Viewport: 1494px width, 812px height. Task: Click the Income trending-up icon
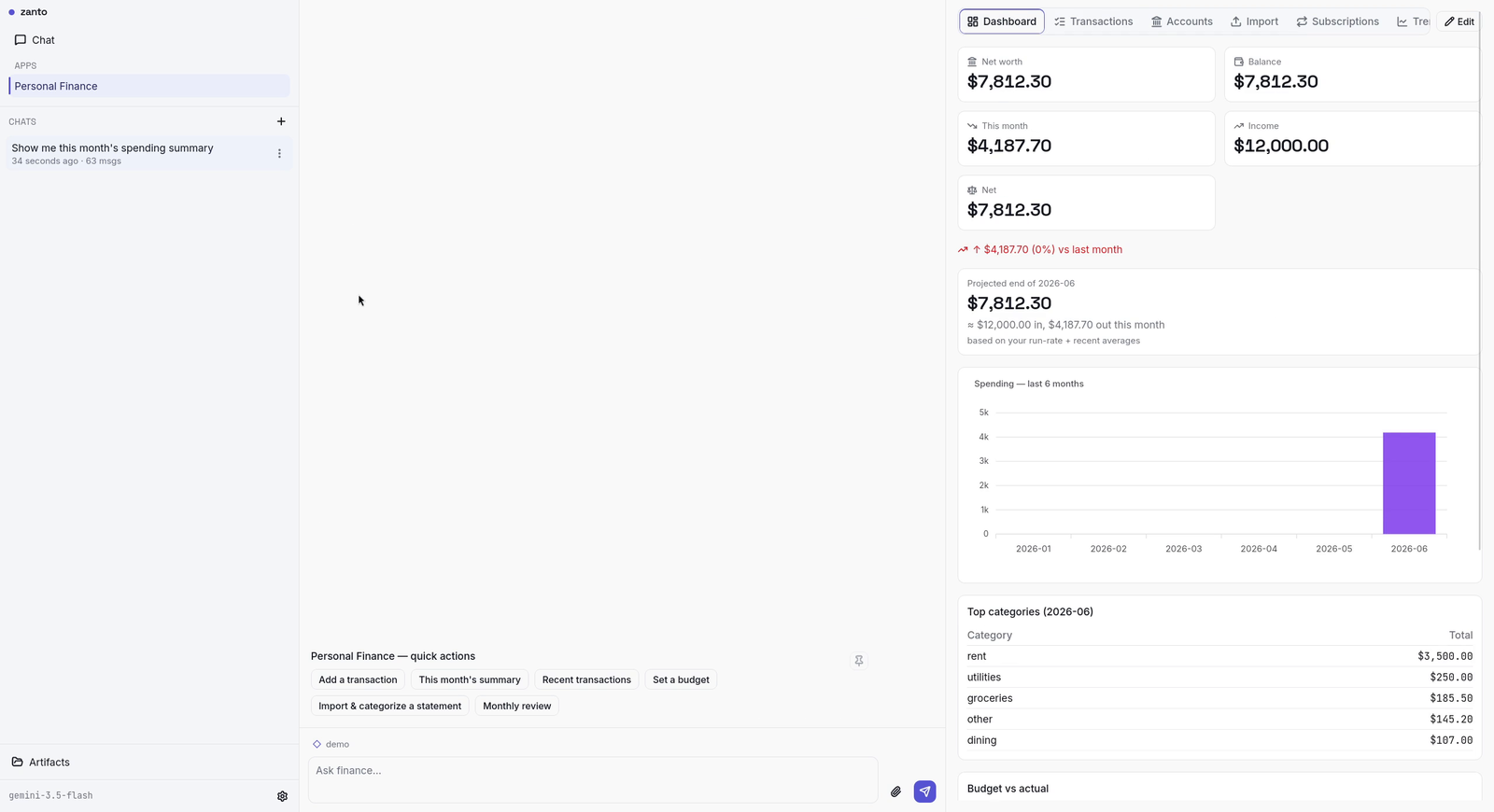[x=1238, y=126]
